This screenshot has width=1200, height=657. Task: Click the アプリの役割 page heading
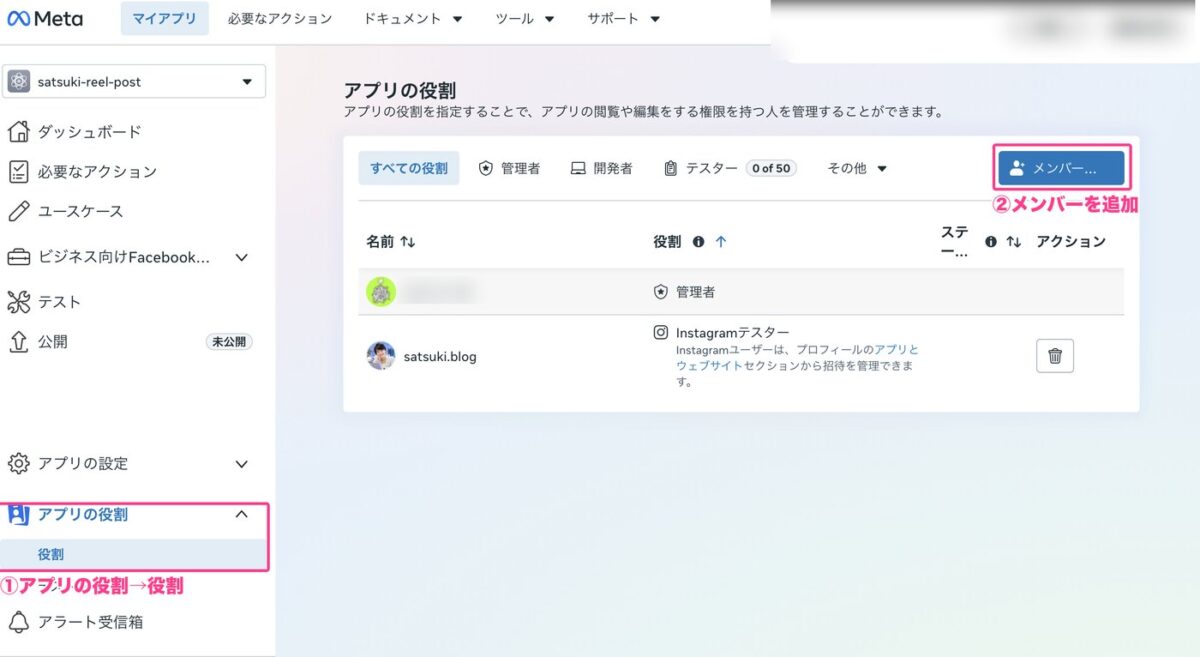400,91
